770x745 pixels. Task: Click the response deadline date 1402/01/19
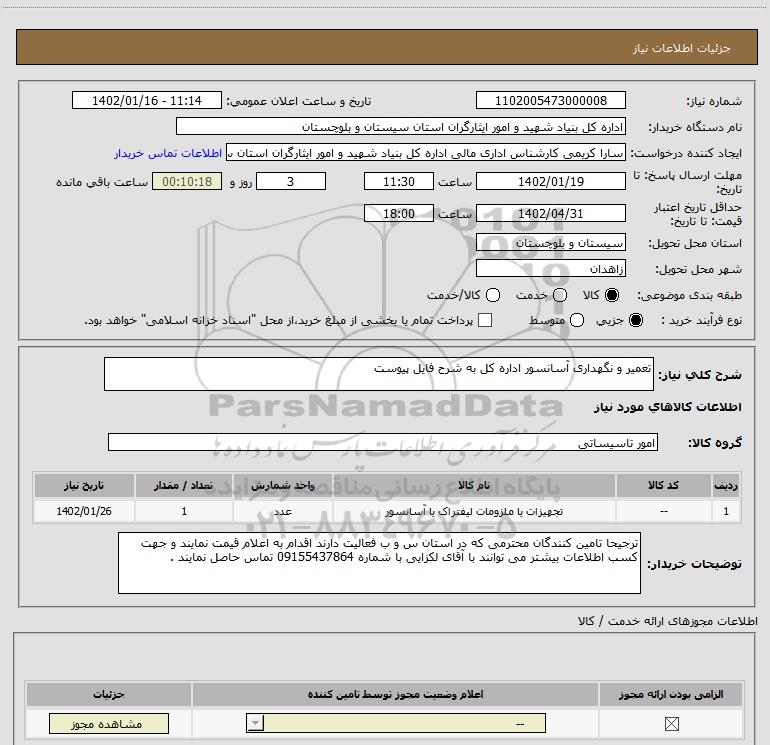(550, 181)
